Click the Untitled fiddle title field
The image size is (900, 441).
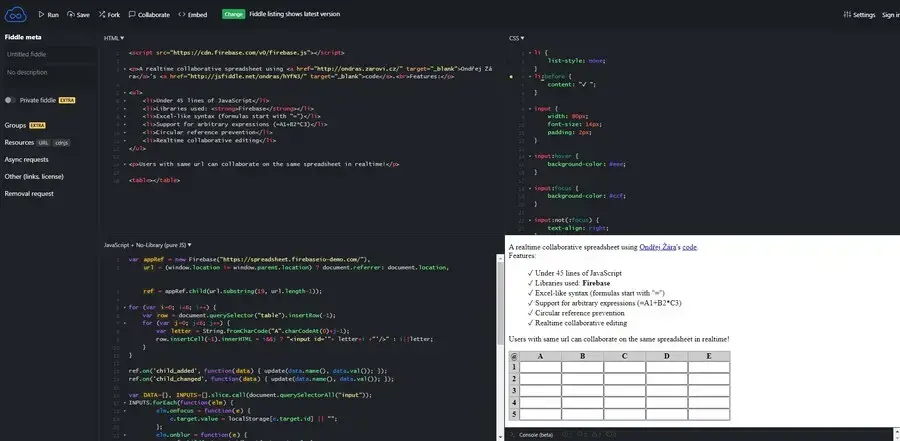49,55
